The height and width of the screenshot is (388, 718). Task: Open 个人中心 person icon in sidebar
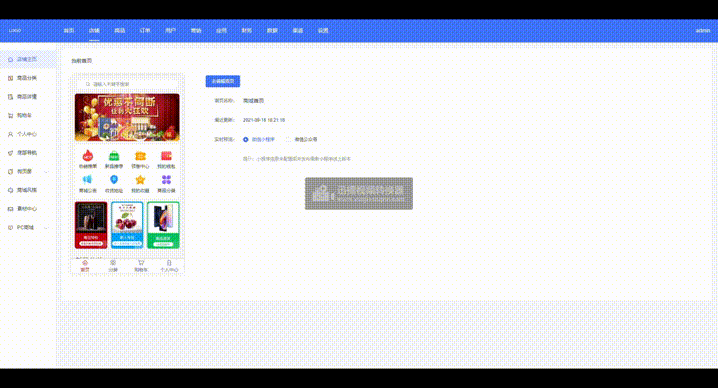click(11, 134)
